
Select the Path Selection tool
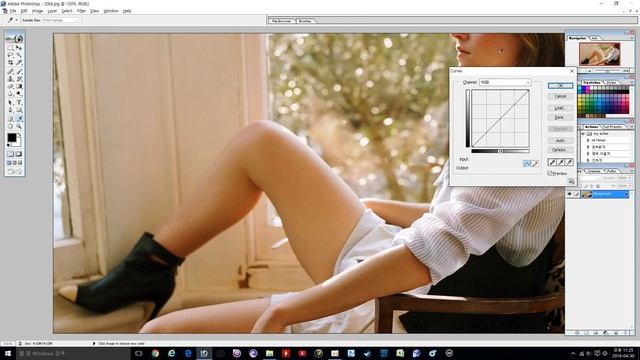[x=11, y=103]
